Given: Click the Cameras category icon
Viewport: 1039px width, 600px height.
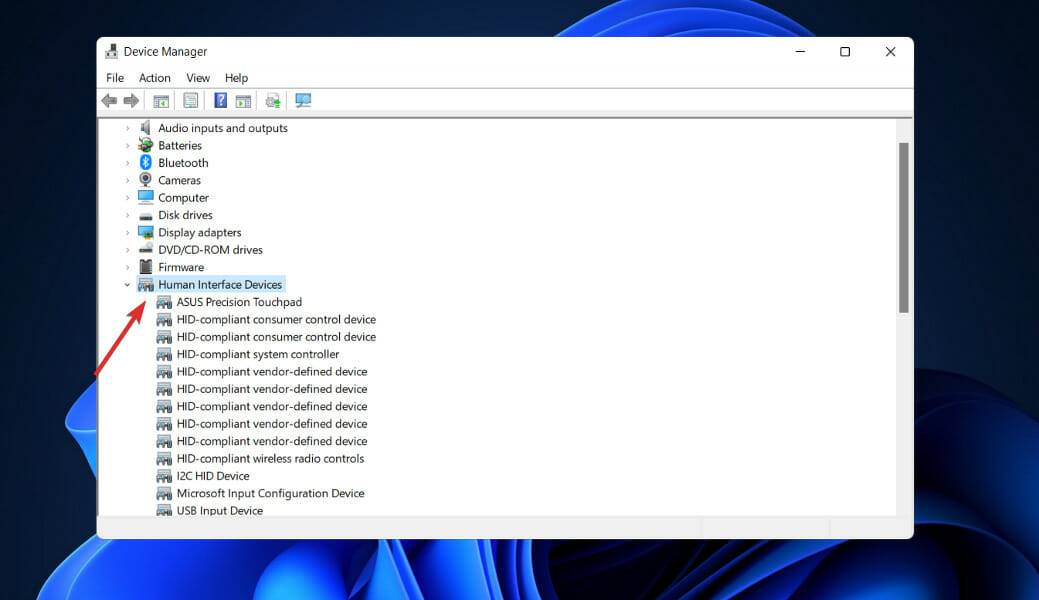Looking at the screenshot, I should pyautogui.click(x=146, y=180).
